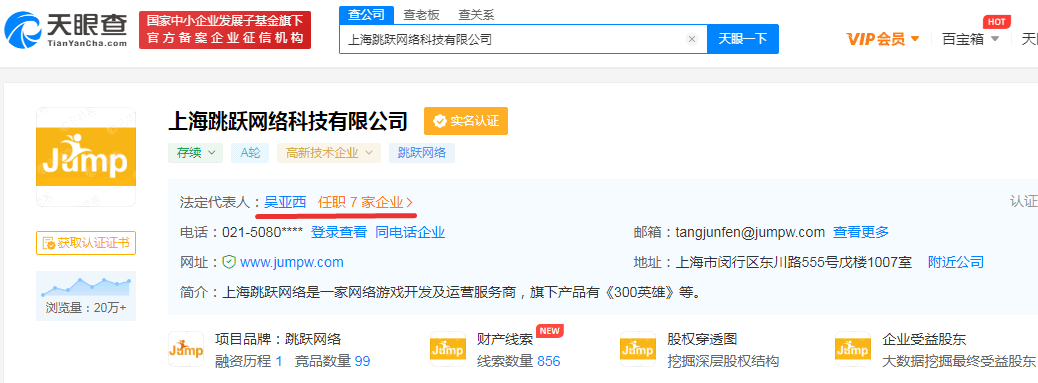Click the 竞品数量 count 99
Image resolution: width=1038 pixels, height=383 pixels.
pos(362,361)
